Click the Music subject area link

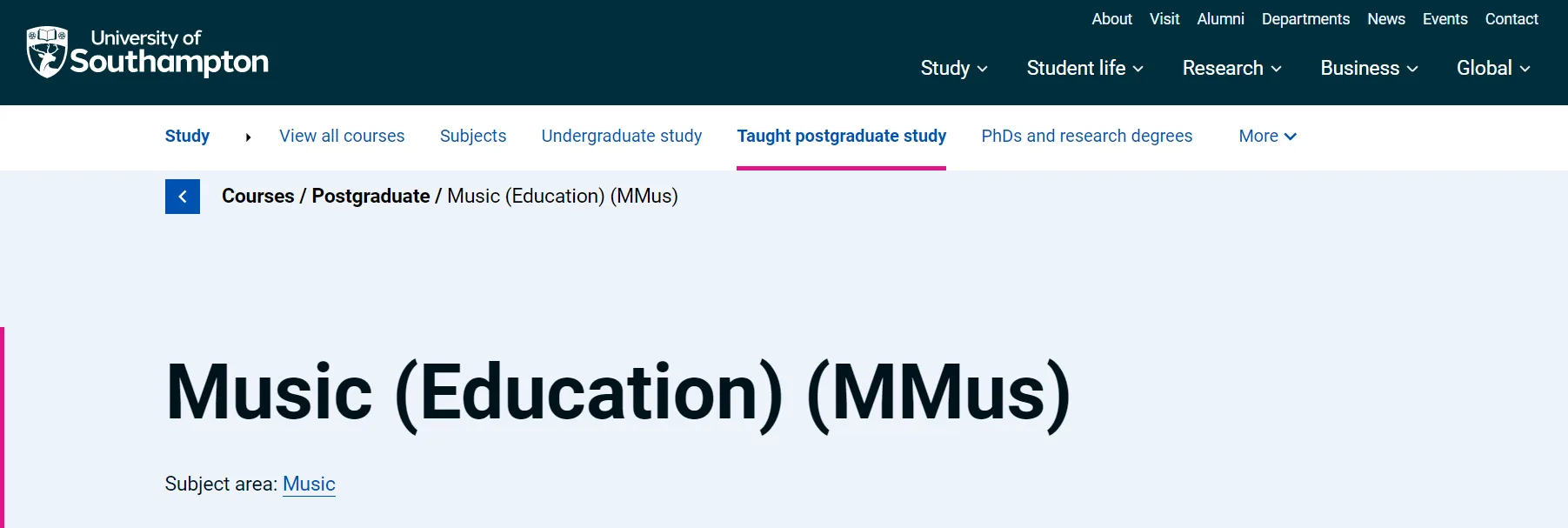309,484
